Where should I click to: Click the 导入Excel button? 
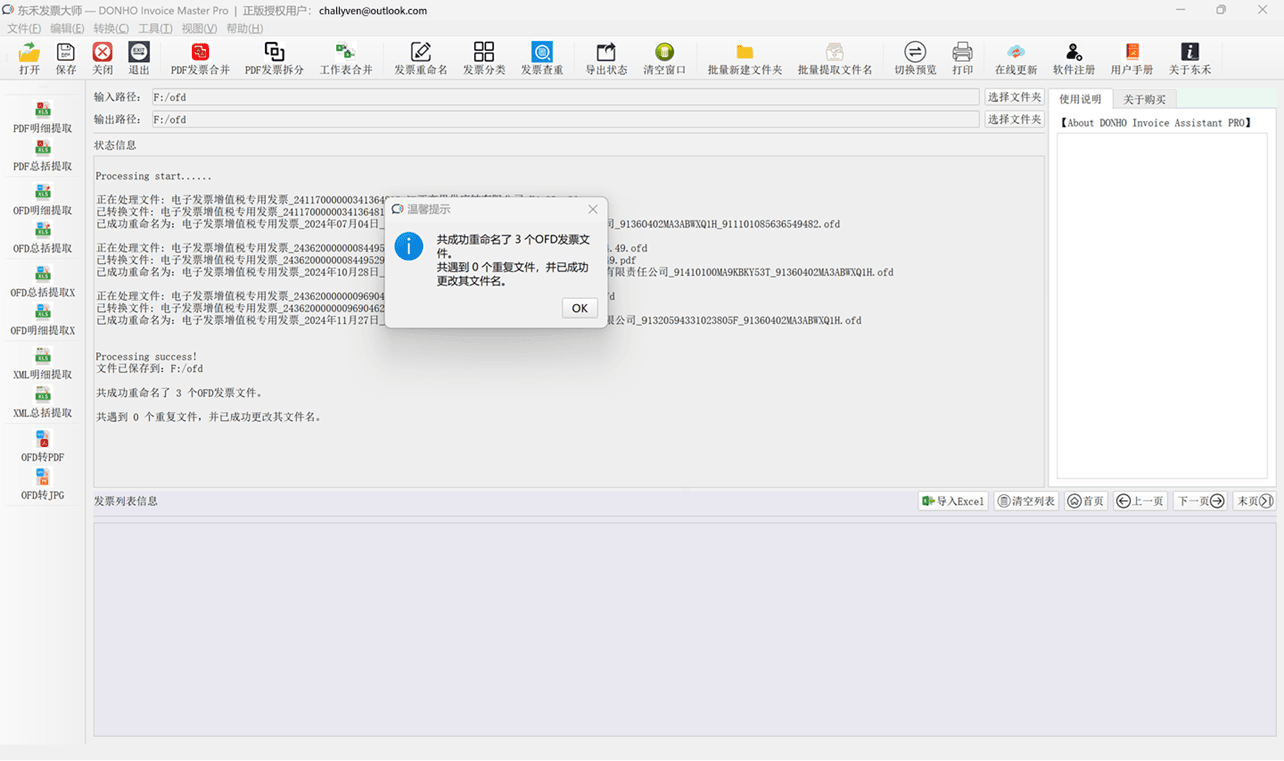(953, 501)
